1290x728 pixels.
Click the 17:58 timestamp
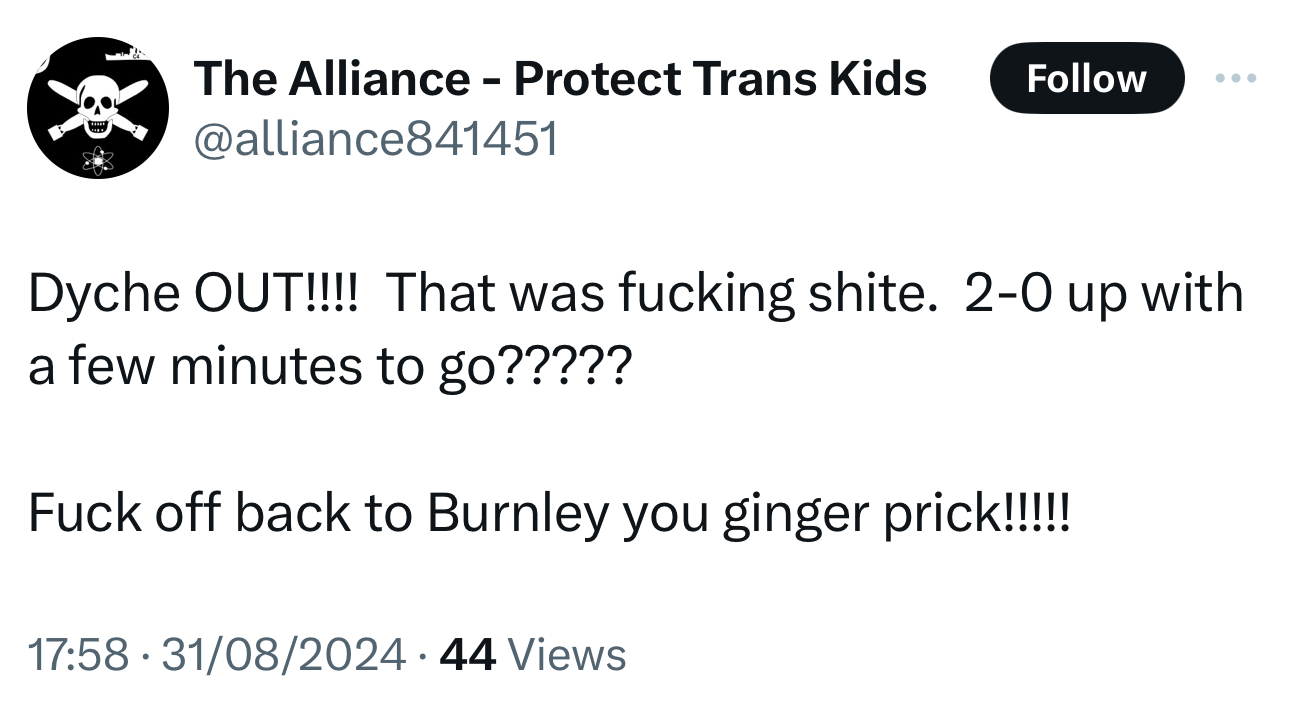point(78,655)
